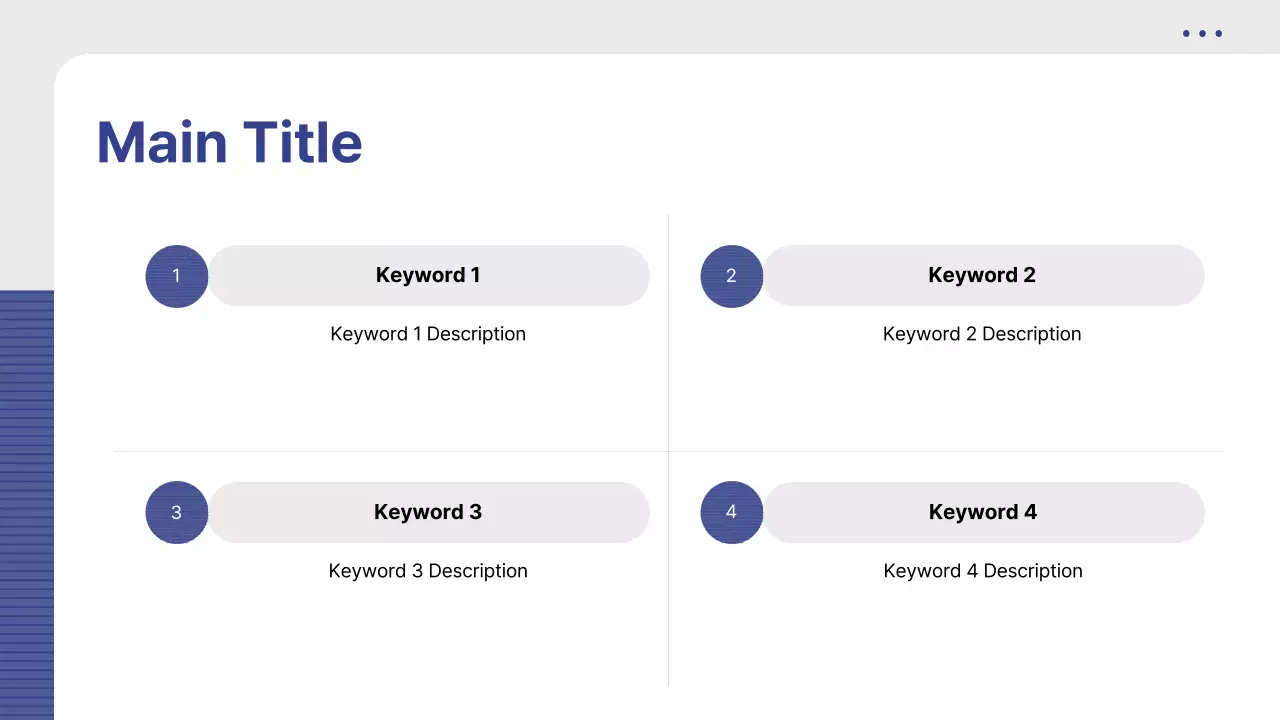1280x720 pixels.
Task: Click the last dot in the top-right trio
Action: click(x=1218, y=33)
